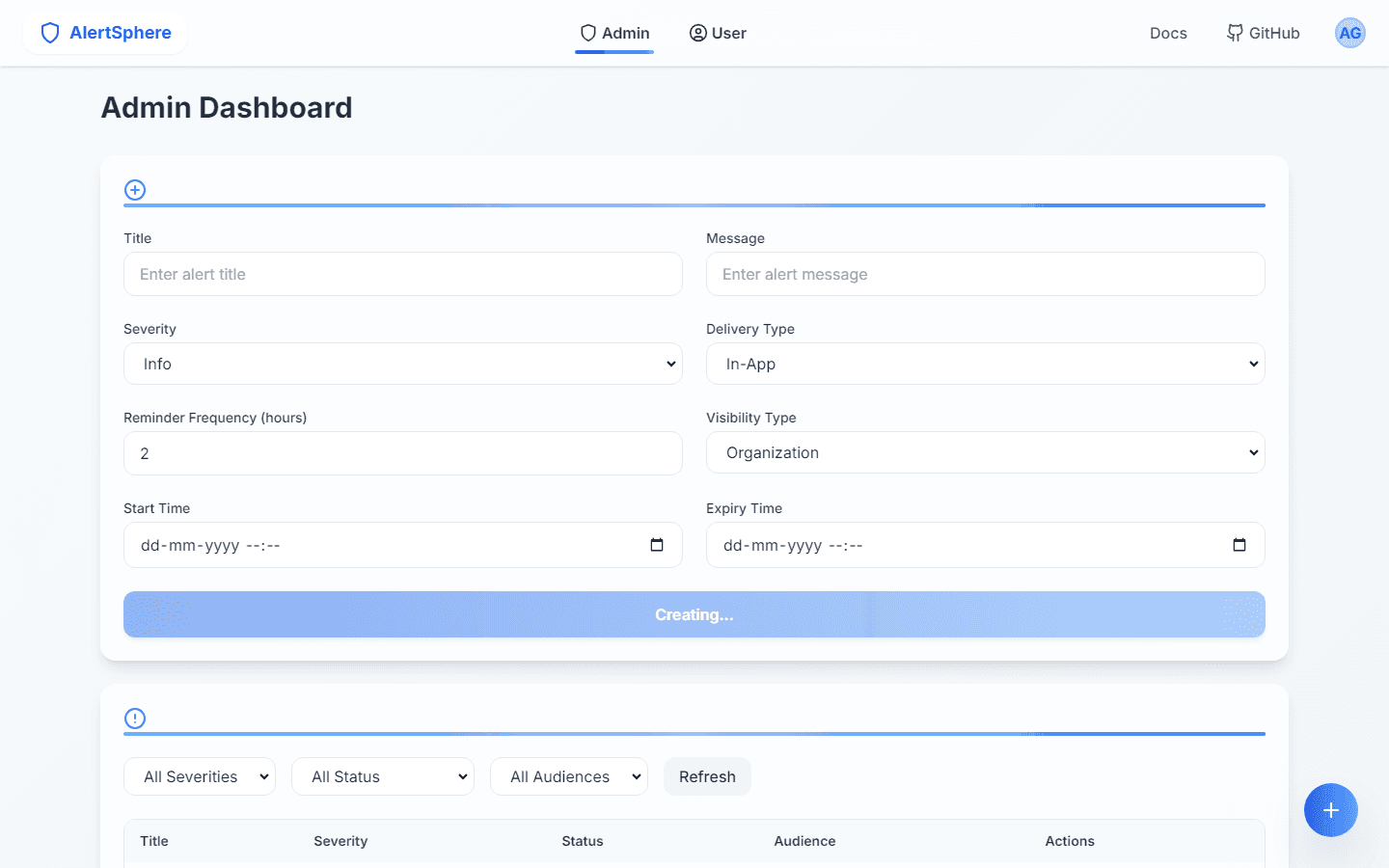Click the Title column header
The width and height of the screenshot is (1389, 868).
[154, 841]
